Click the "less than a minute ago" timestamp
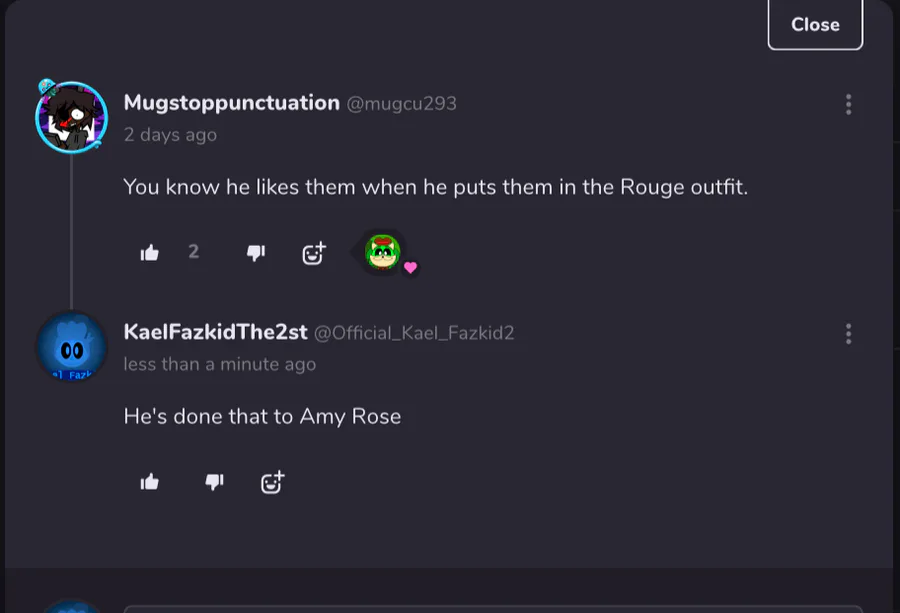Image resolution: width=900 pixels, height=613 pixels. tap(219, 364)
